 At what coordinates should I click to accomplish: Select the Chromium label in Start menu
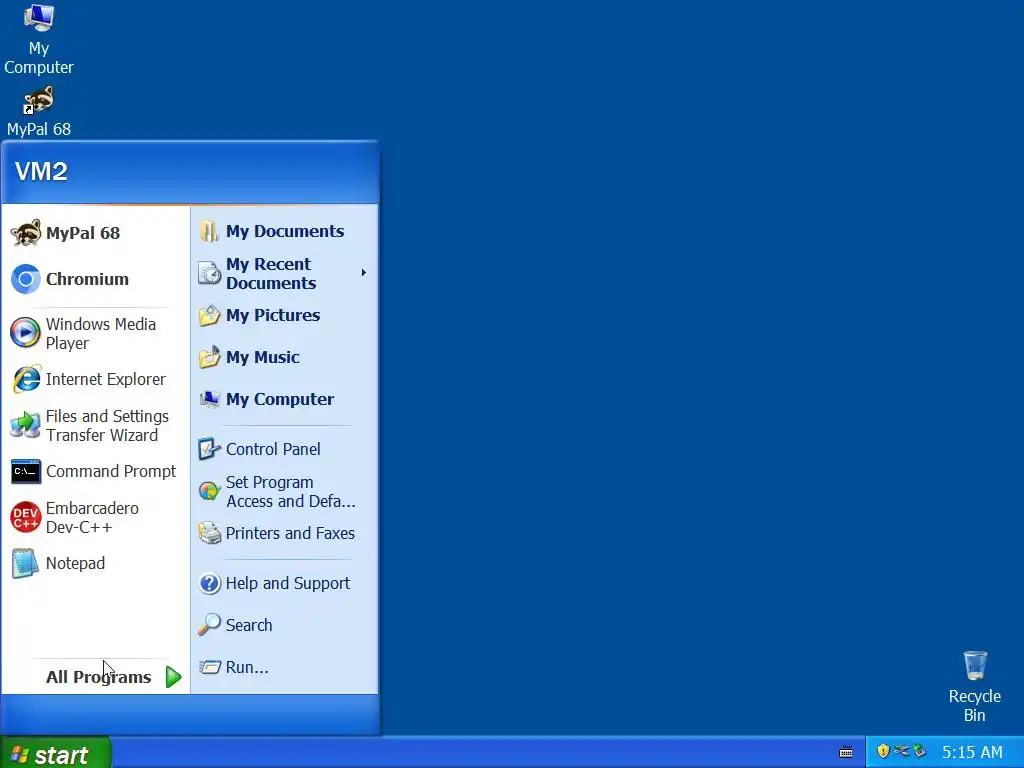click(87, 280)
